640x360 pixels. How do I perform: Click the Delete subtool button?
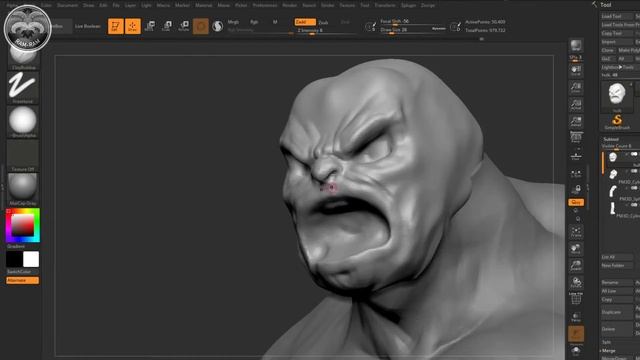616,329
